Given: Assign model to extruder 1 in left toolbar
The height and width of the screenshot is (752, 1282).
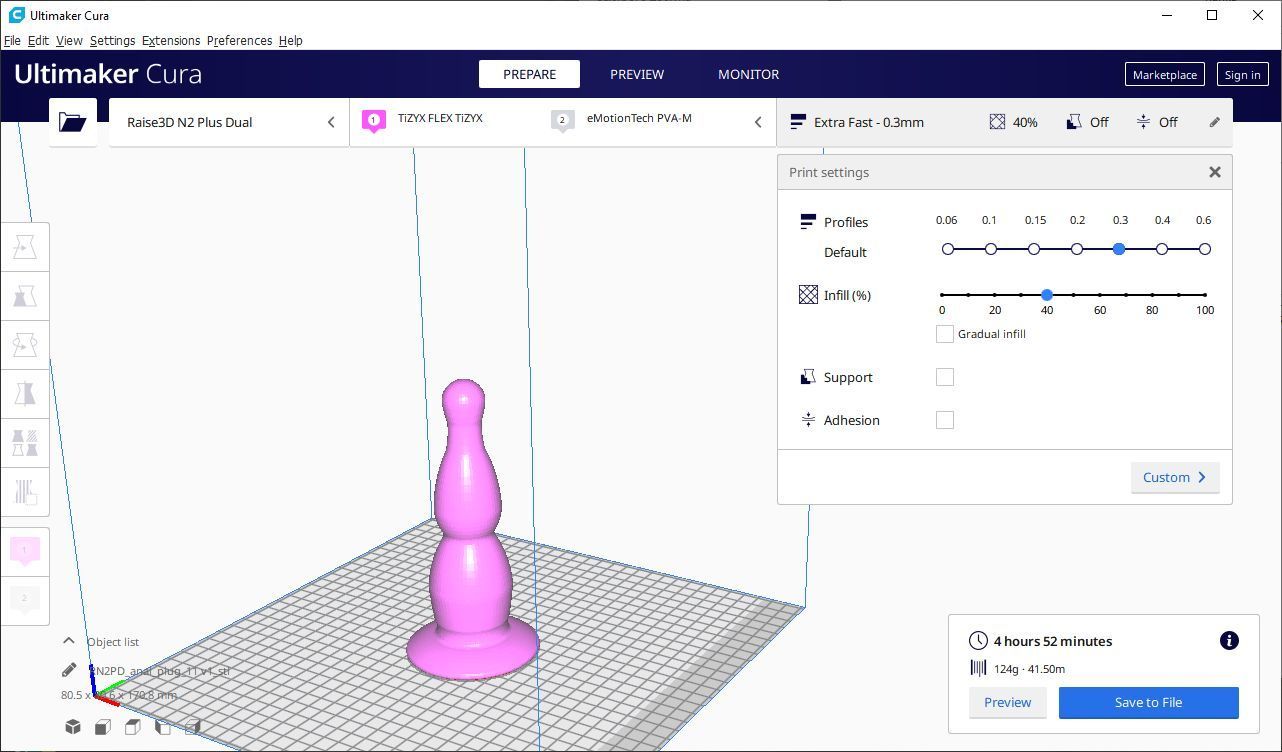Looking at the screenshot, I should [25, 550].
